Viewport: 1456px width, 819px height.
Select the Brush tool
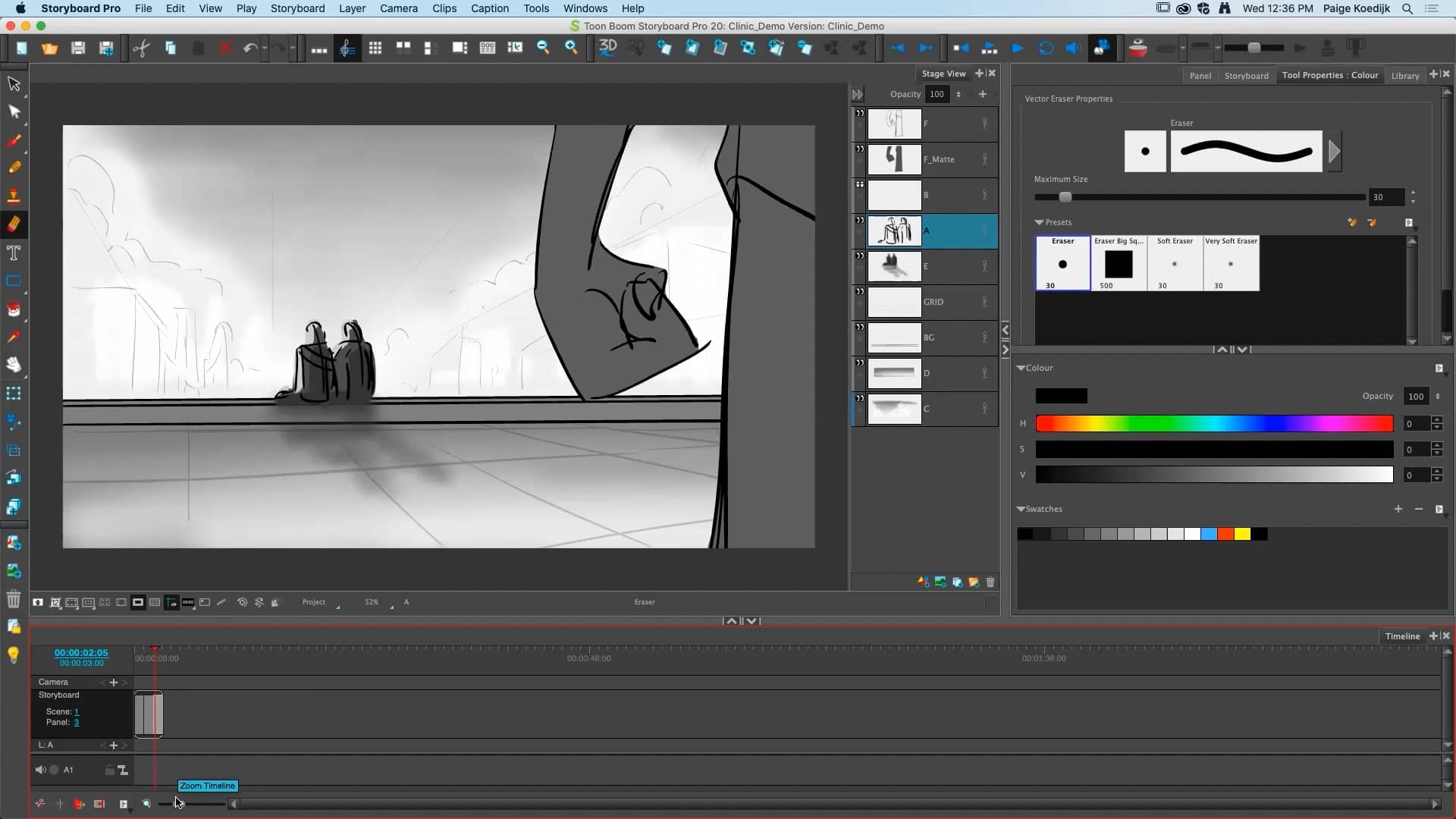(14, 140)
